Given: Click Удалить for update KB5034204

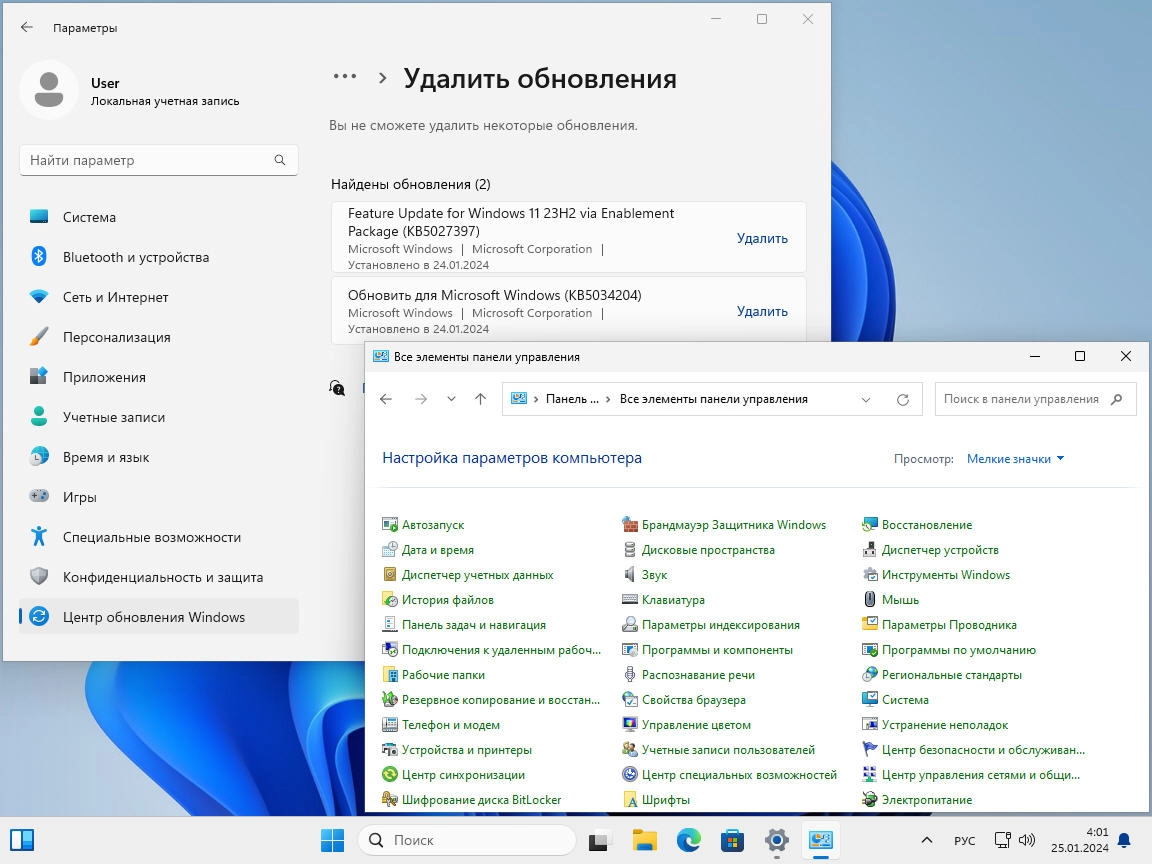Looking at the screenshot, I should [762, 312].
